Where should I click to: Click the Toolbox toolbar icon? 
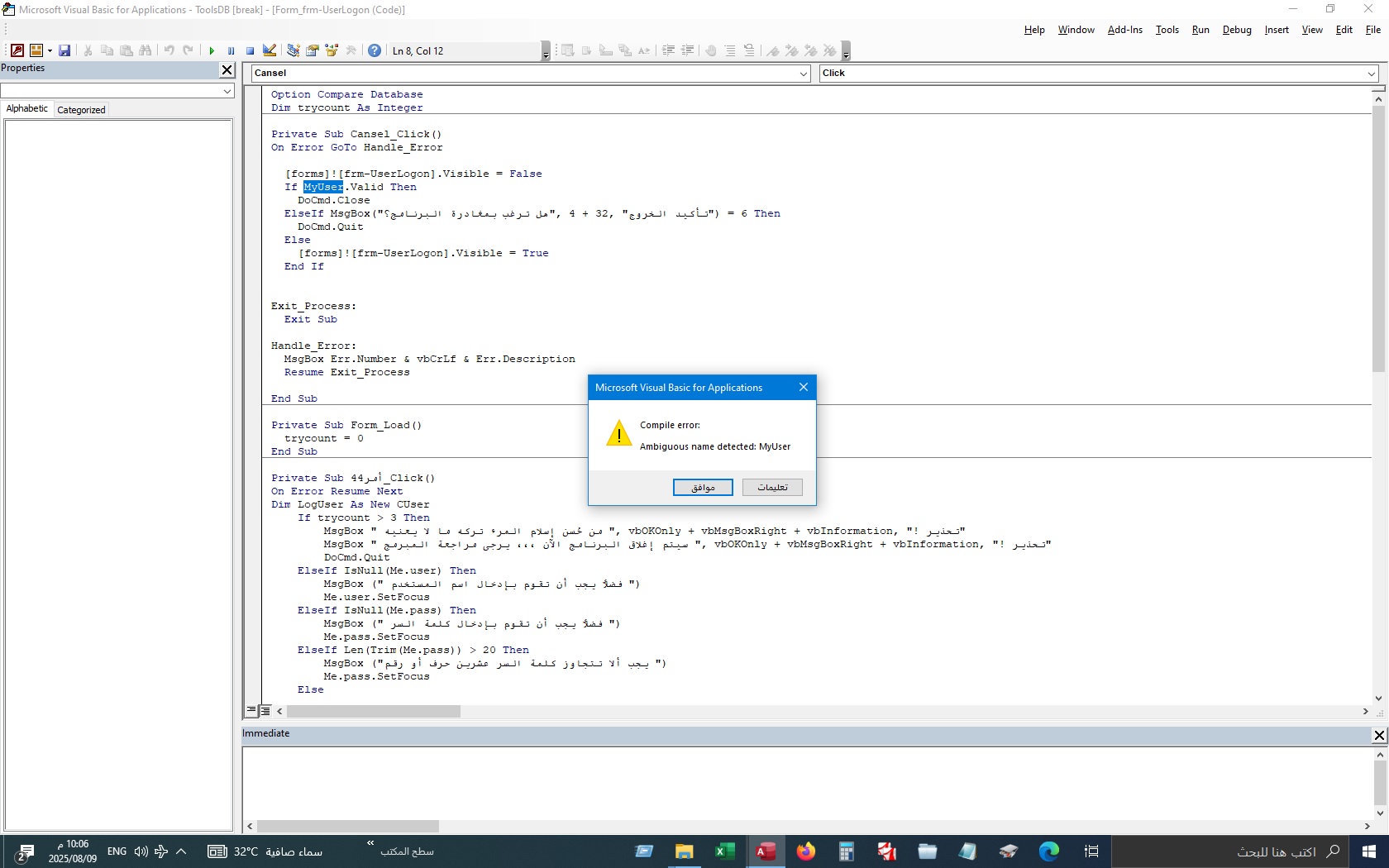pos(351,50)
